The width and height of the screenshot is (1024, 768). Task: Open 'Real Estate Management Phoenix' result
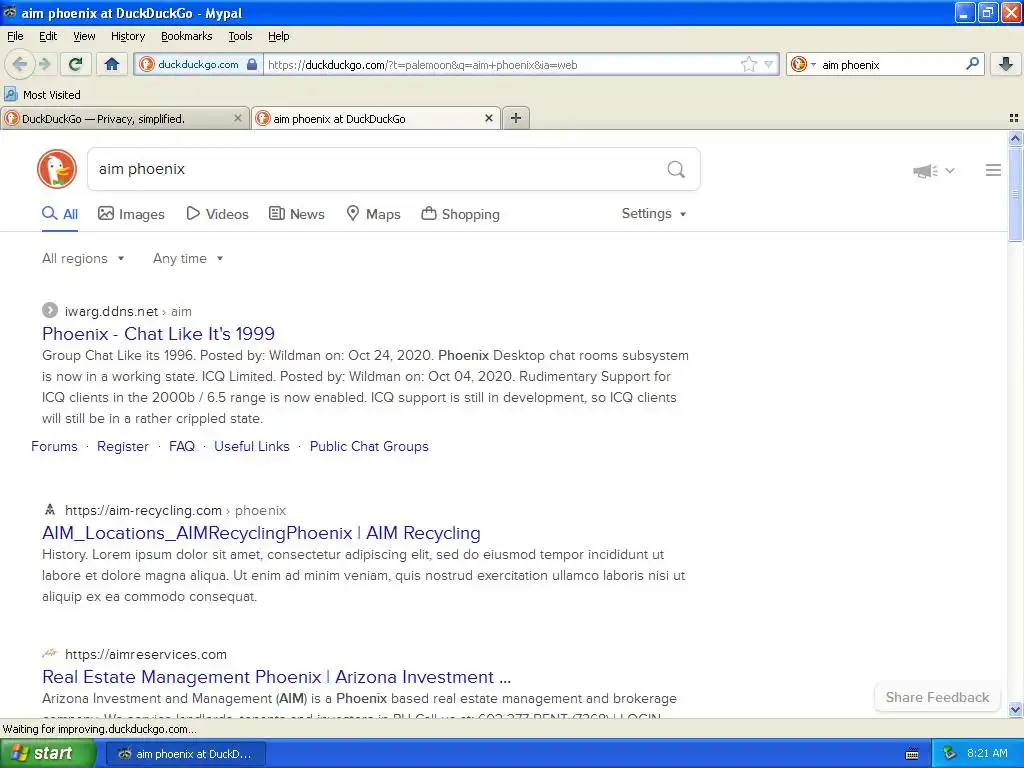[x=276, y=677]
